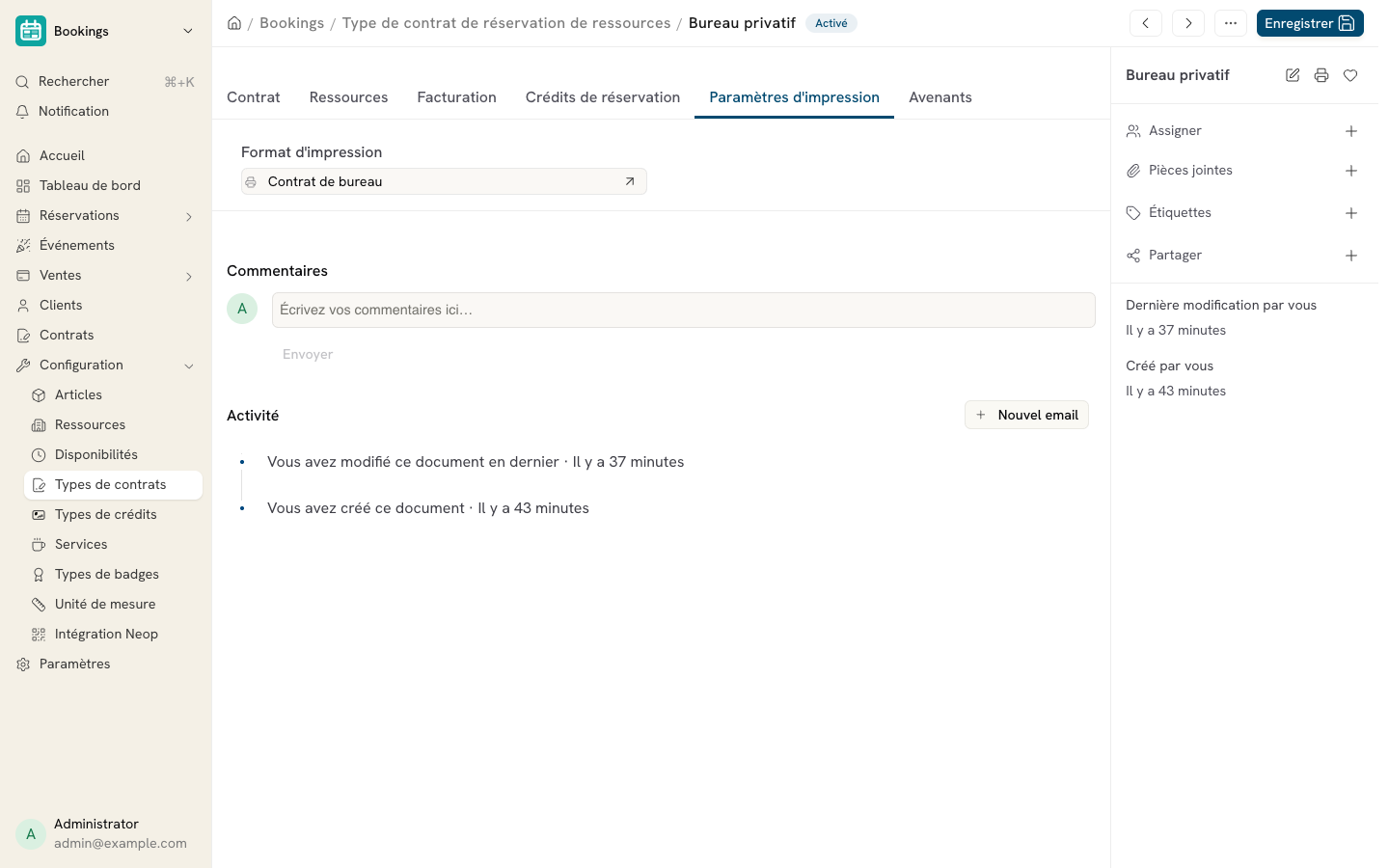Switch to Crédits de réservation tab

coord(603,97)
